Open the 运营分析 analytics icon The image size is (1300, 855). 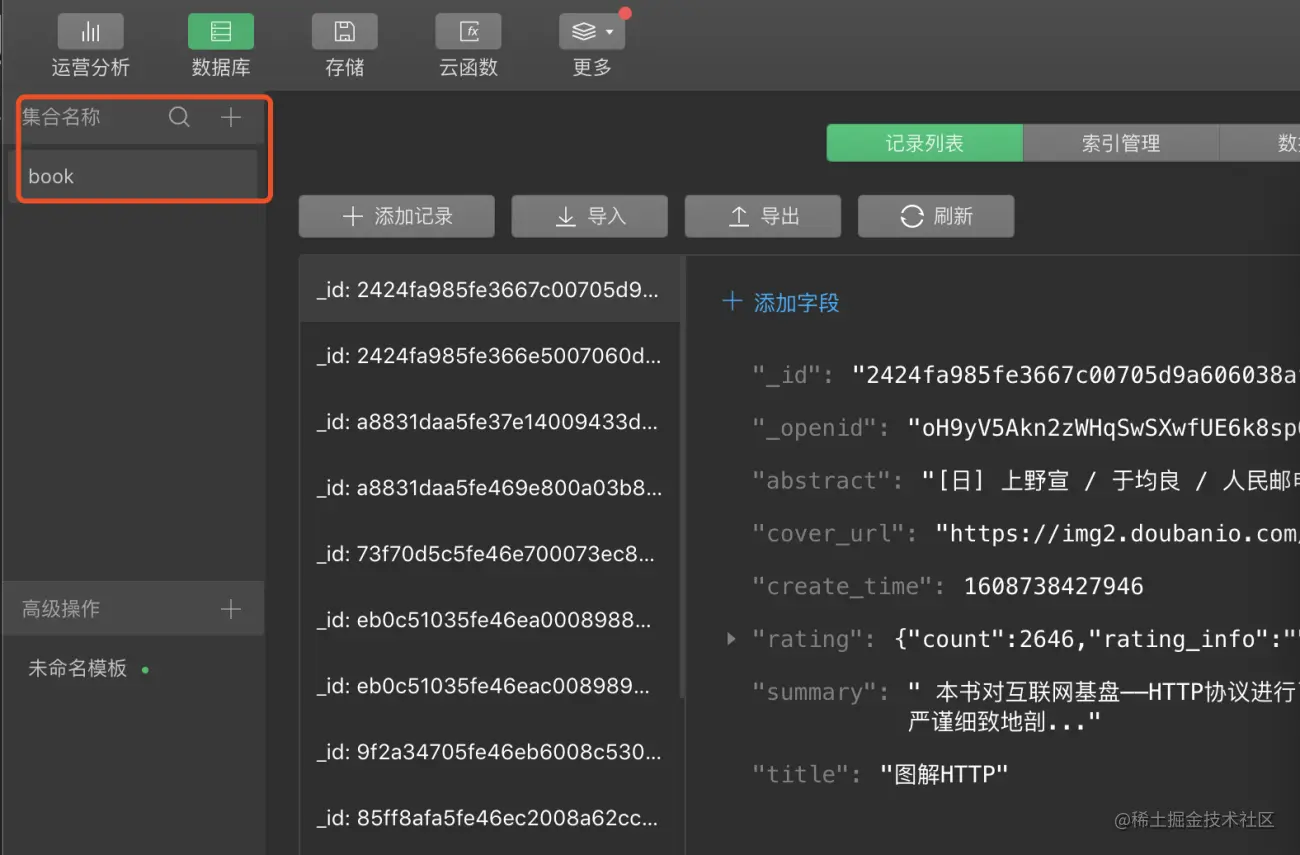(90, 32)
